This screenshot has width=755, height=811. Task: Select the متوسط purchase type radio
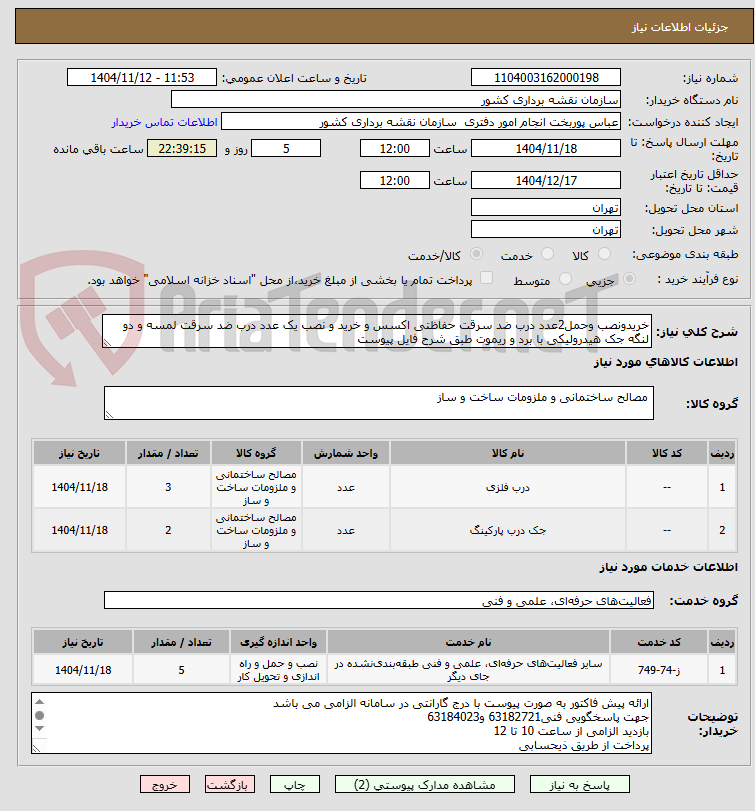click(x=565, y=279)
